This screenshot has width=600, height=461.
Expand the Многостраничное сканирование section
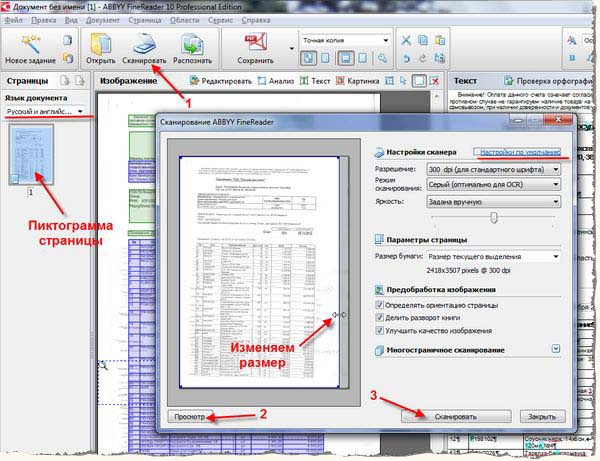coord(556,349)
